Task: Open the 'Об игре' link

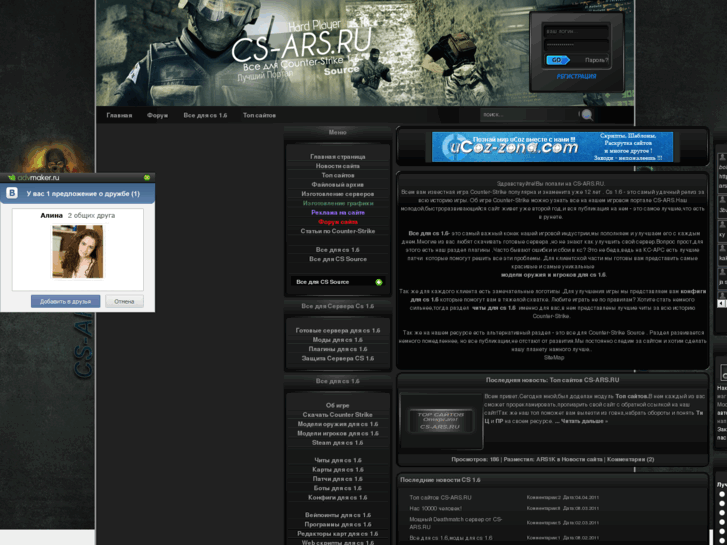Action: pos(338,405)
